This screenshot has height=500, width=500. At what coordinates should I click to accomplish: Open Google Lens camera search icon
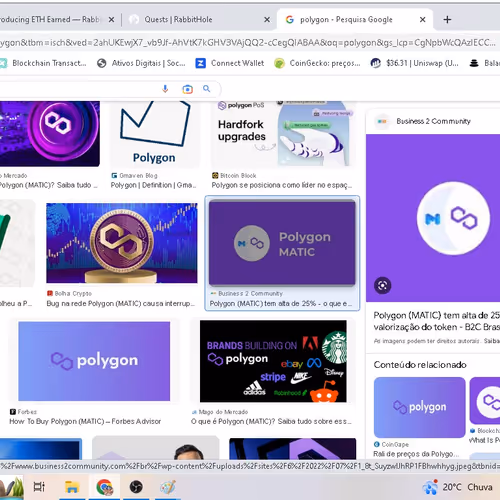187,89
